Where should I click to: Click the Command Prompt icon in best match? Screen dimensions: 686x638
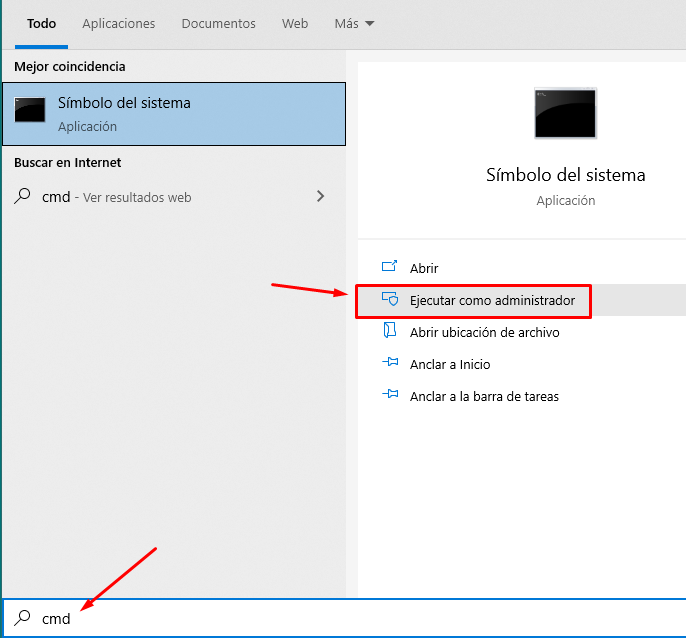pos(30,110)
